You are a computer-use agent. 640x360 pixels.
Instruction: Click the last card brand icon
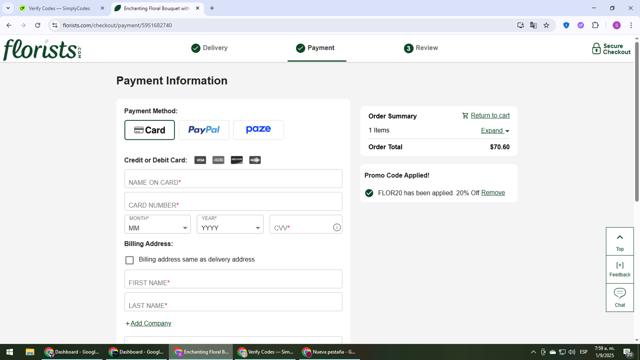pyautogui.click(x=255, y=160)
